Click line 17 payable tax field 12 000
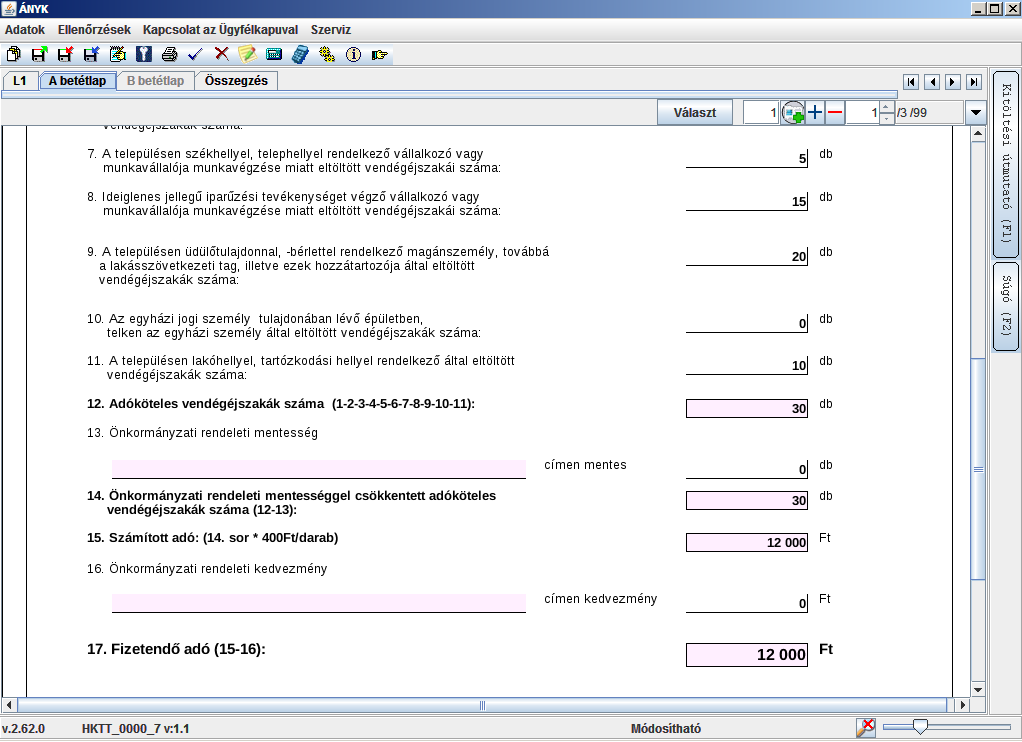The height and width of the screenshot is (742, 1022). pyautogui.click(x=747, y=655)
